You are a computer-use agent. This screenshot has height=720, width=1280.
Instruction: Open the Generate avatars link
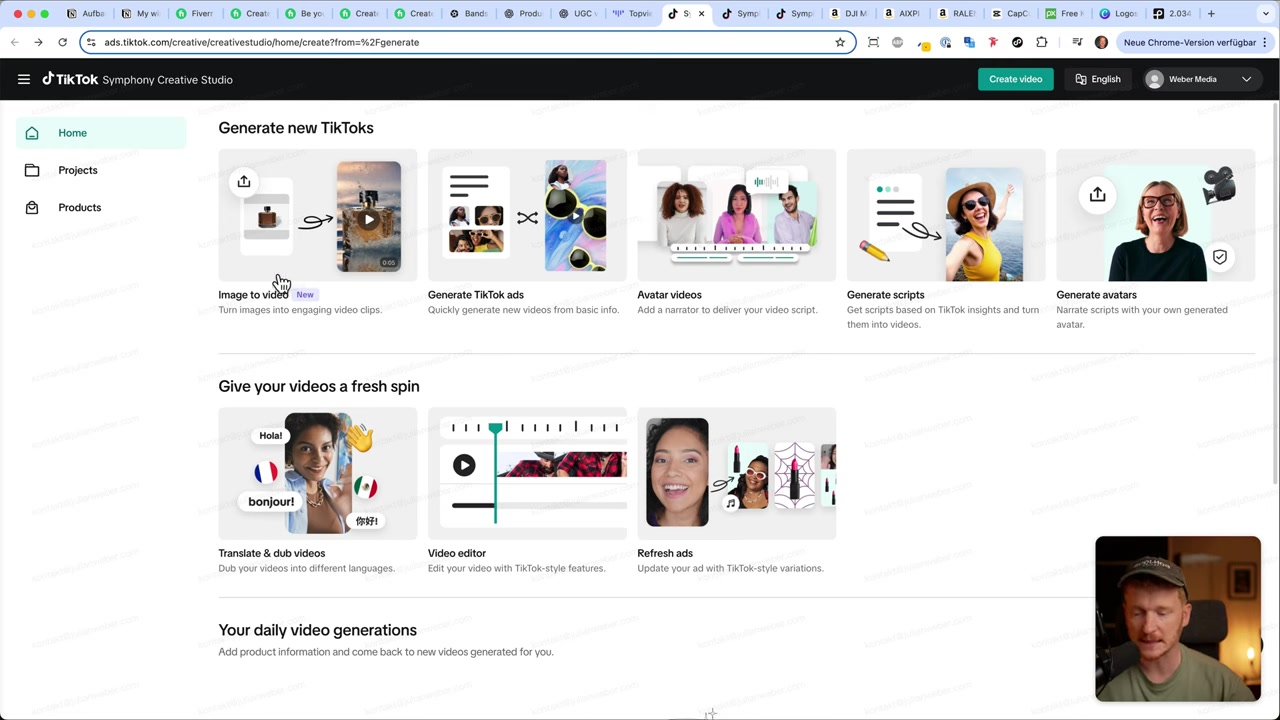click(x=1096, y=295)
